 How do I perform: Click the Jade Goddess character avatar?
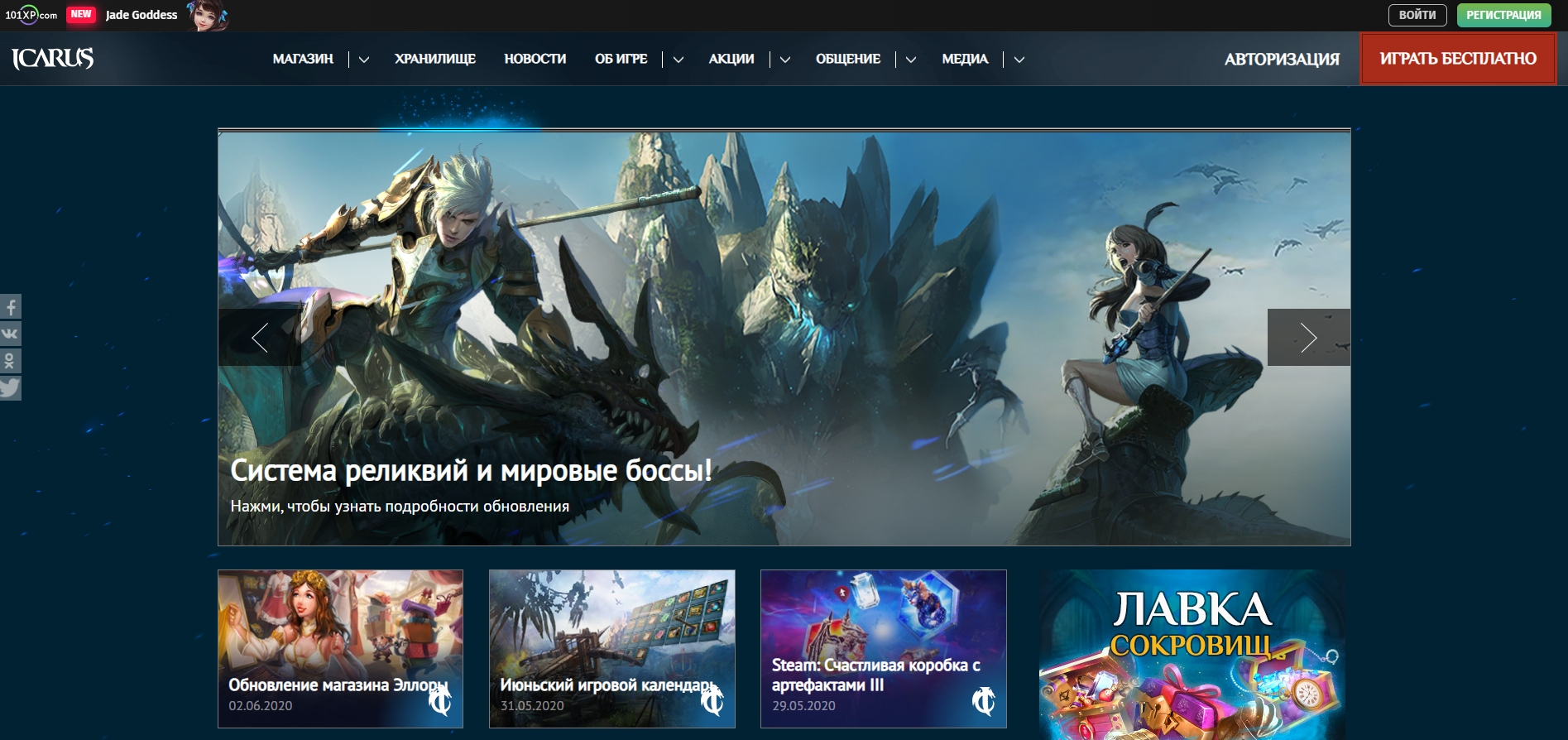(x=206, y=16)
